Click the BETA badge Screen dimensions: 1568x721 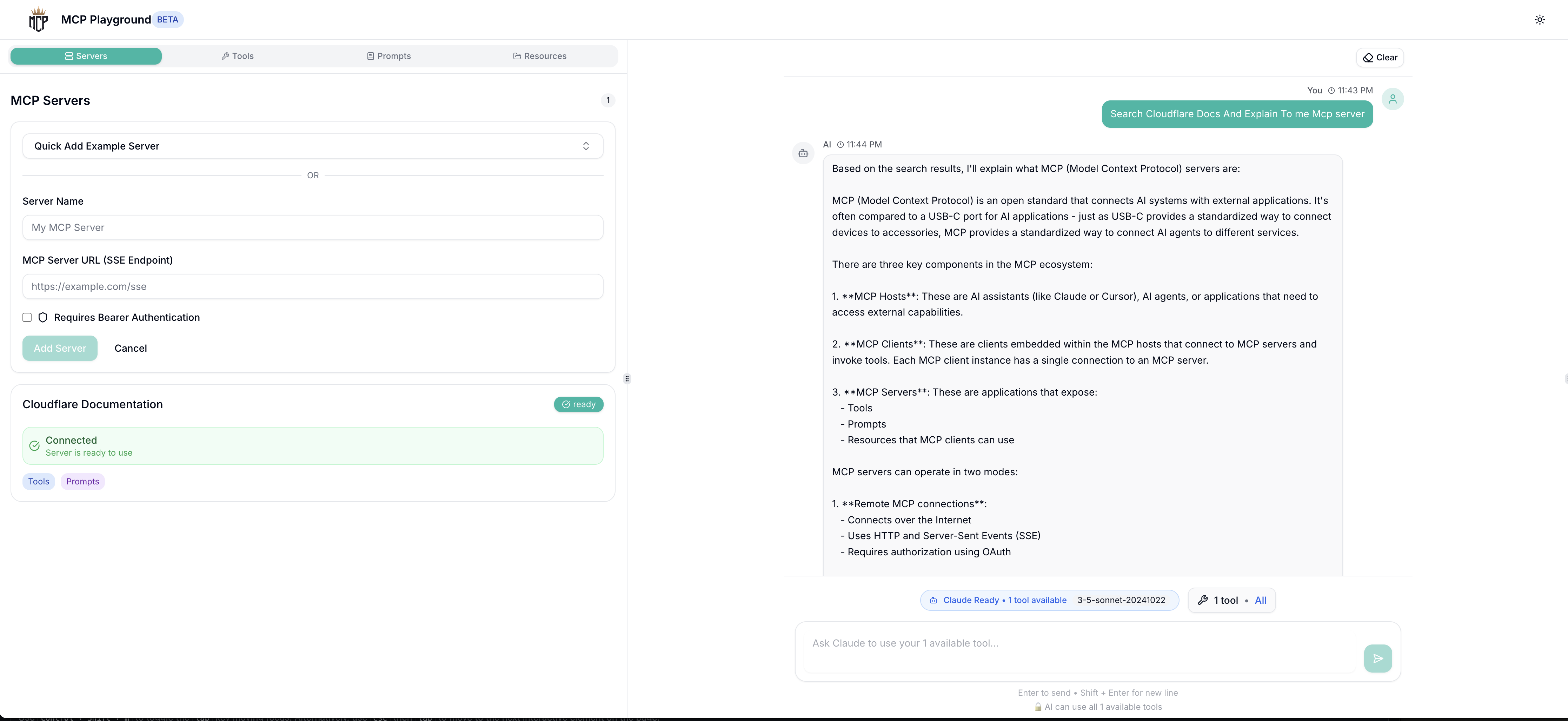167,20
